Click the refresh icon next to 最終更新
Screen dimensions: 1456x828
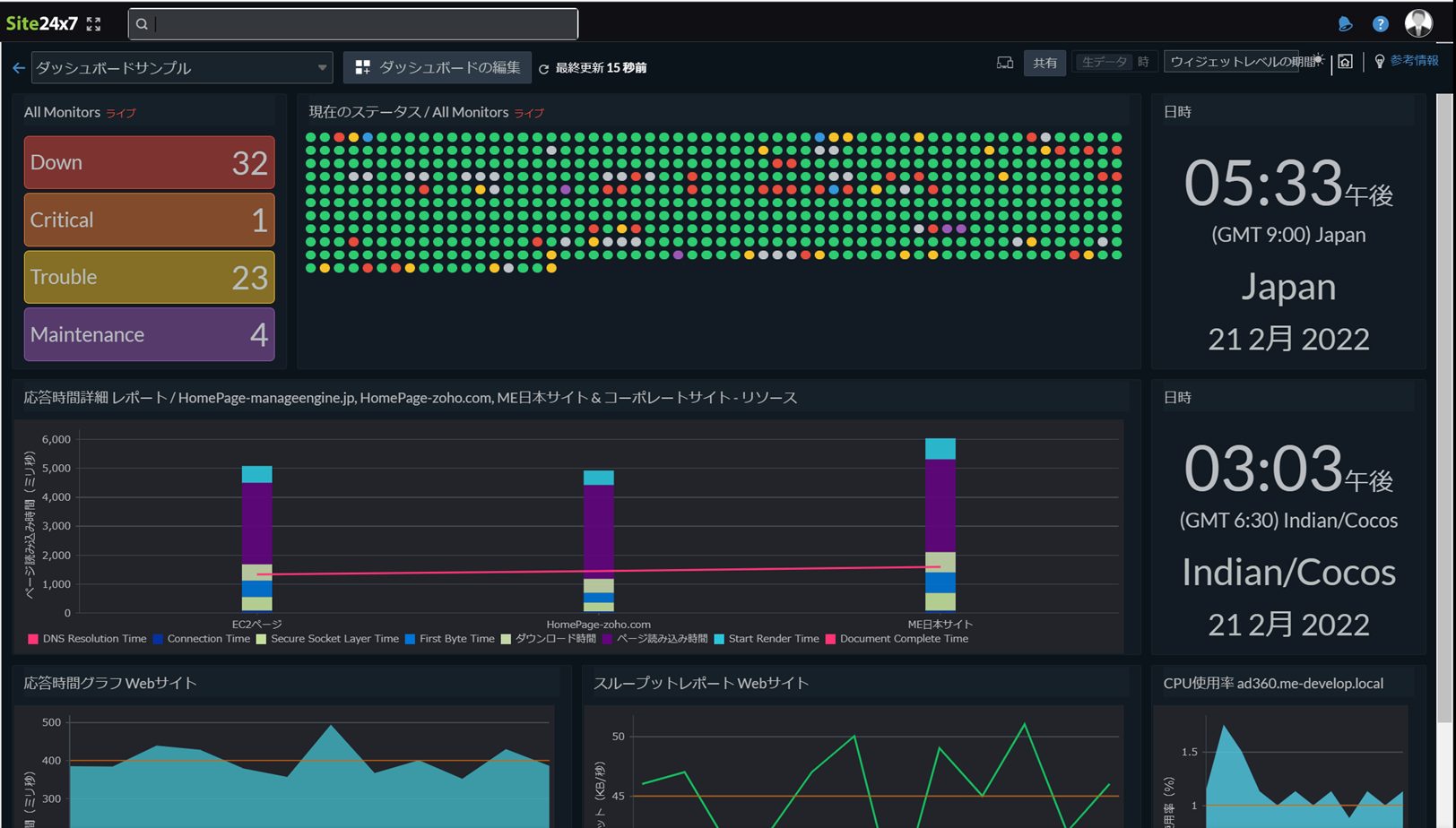point(543,69)
